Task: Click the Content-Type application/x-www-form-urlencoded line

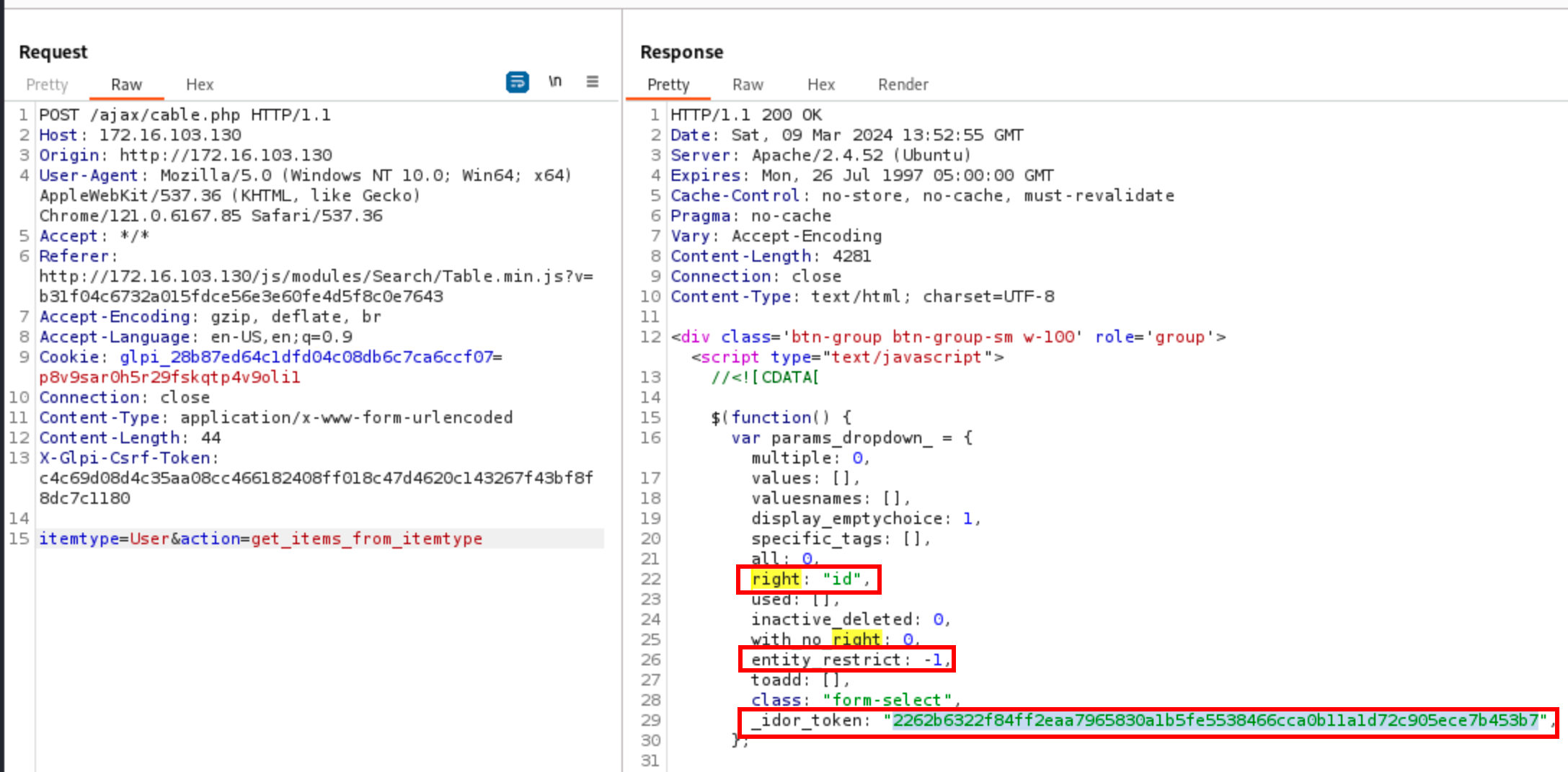Action: [x=275, y=417]
